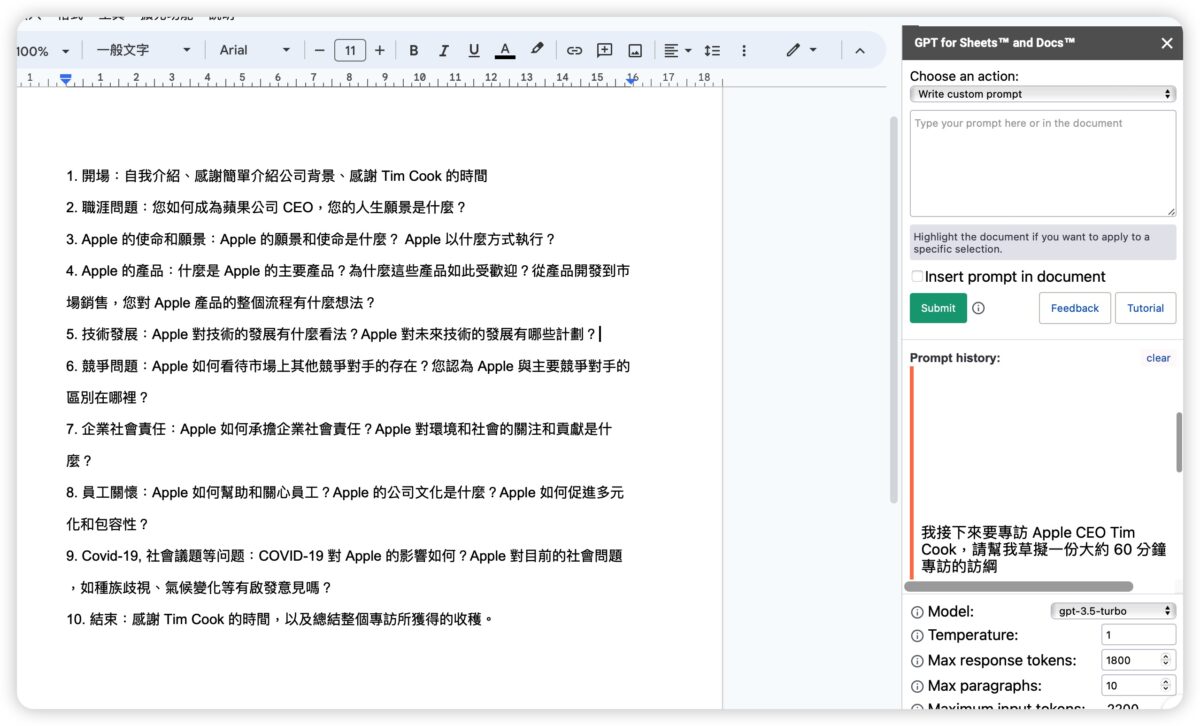Increase font size with the plus button

[379, 50]
